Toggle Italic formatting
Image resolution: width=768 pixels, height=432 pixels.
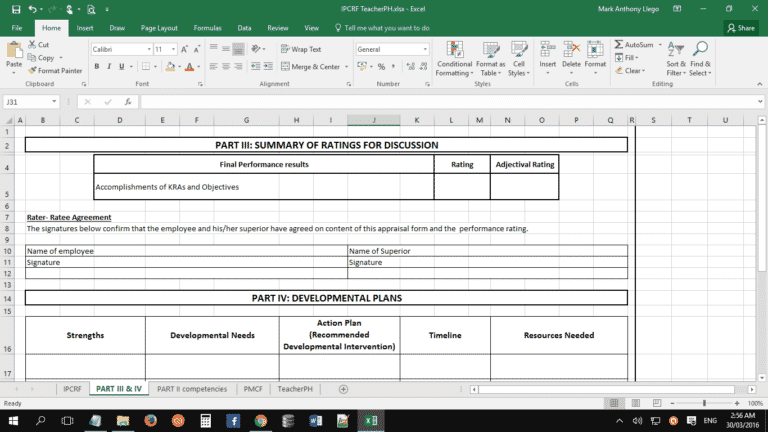(110, 67)
